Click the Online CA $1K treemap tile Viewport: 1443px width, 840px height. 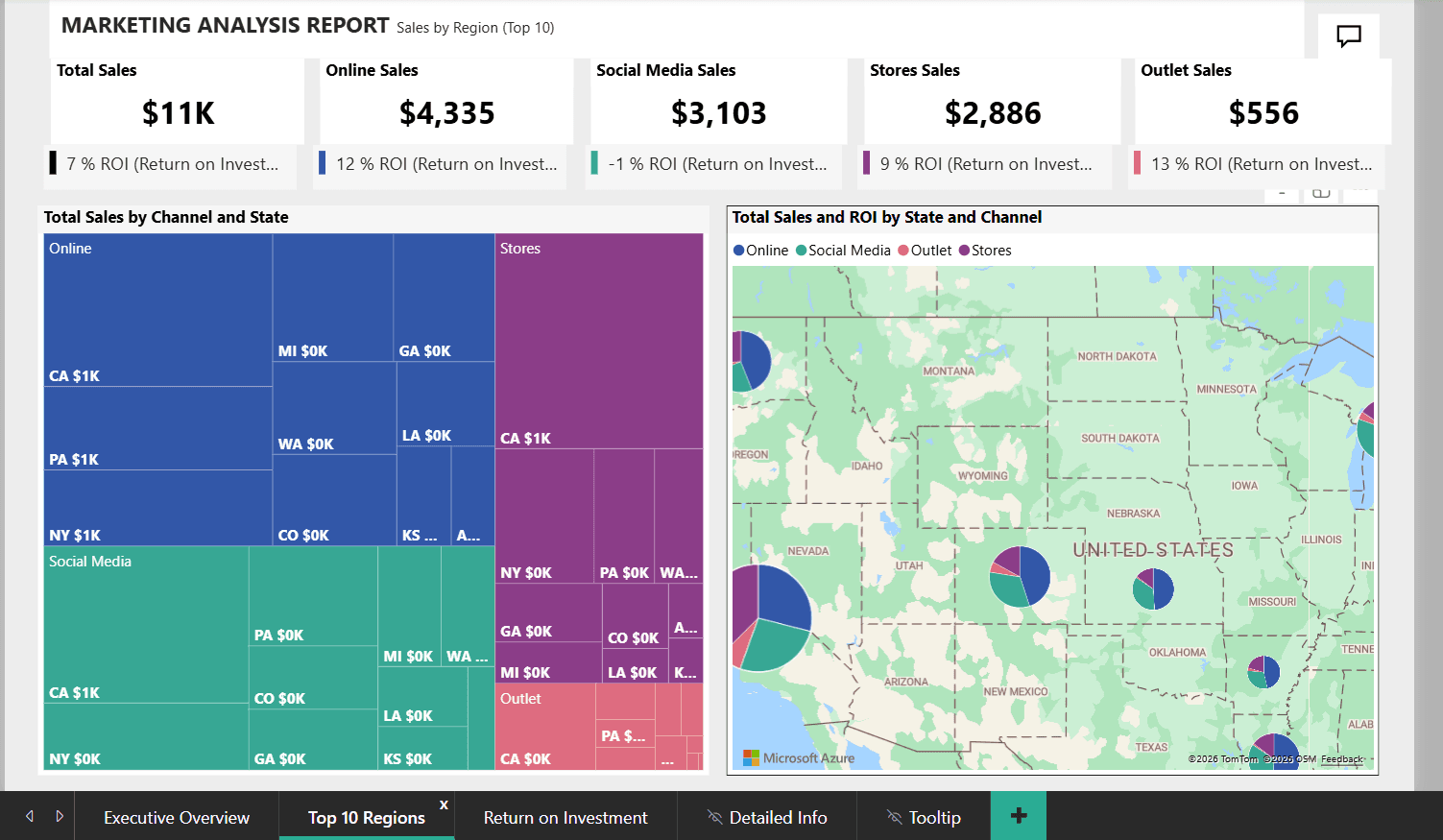(158, 310)
